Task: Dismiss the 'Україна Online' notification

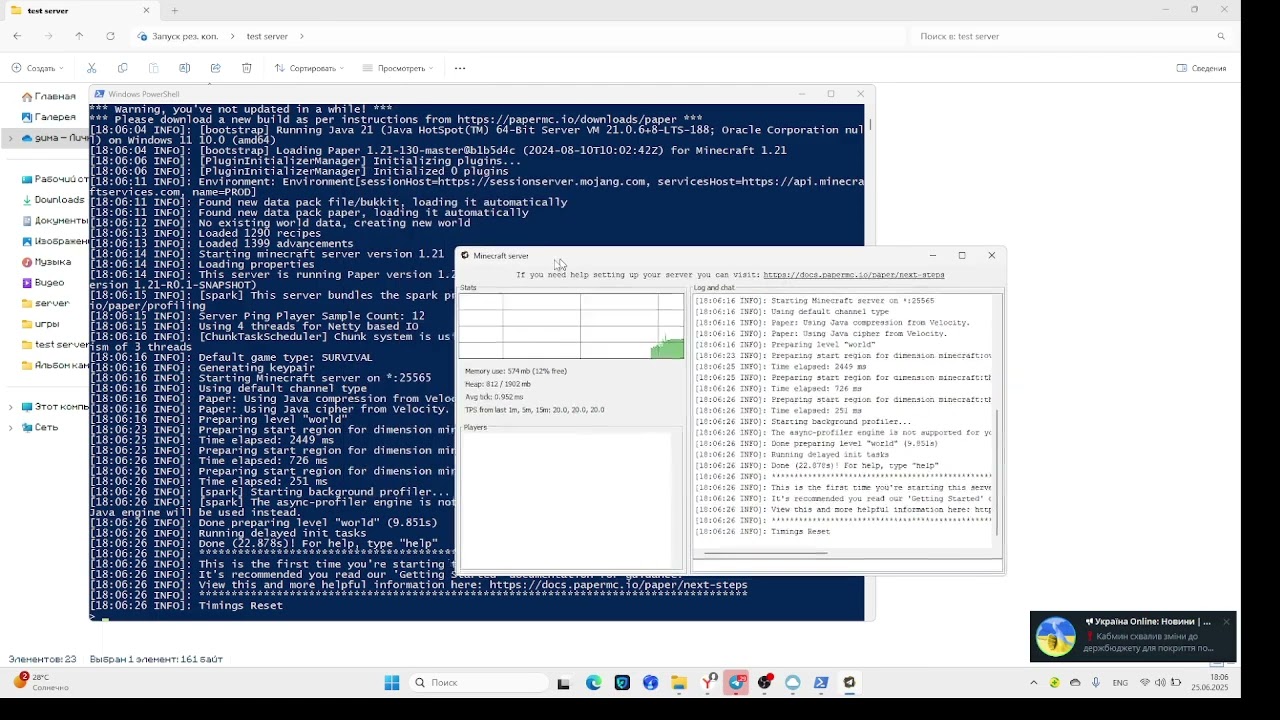Action: point(1226,621)
